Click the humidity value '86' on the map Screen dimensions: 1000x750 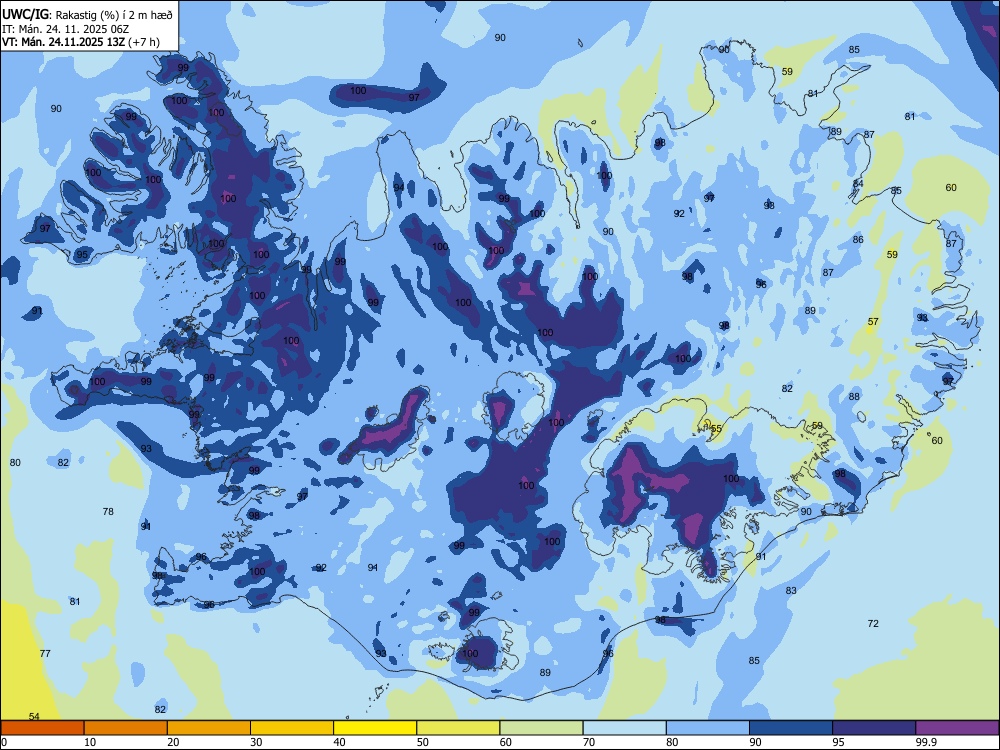click(858, 240)
